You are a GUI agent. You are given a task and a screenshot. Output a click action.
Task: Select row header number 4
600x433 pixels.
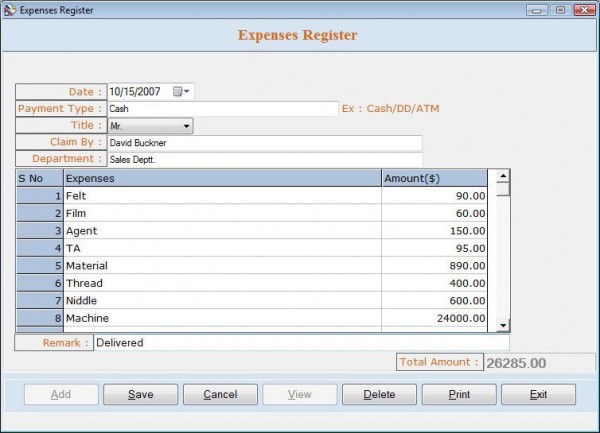pyautogui.click(x=40, y=248)
